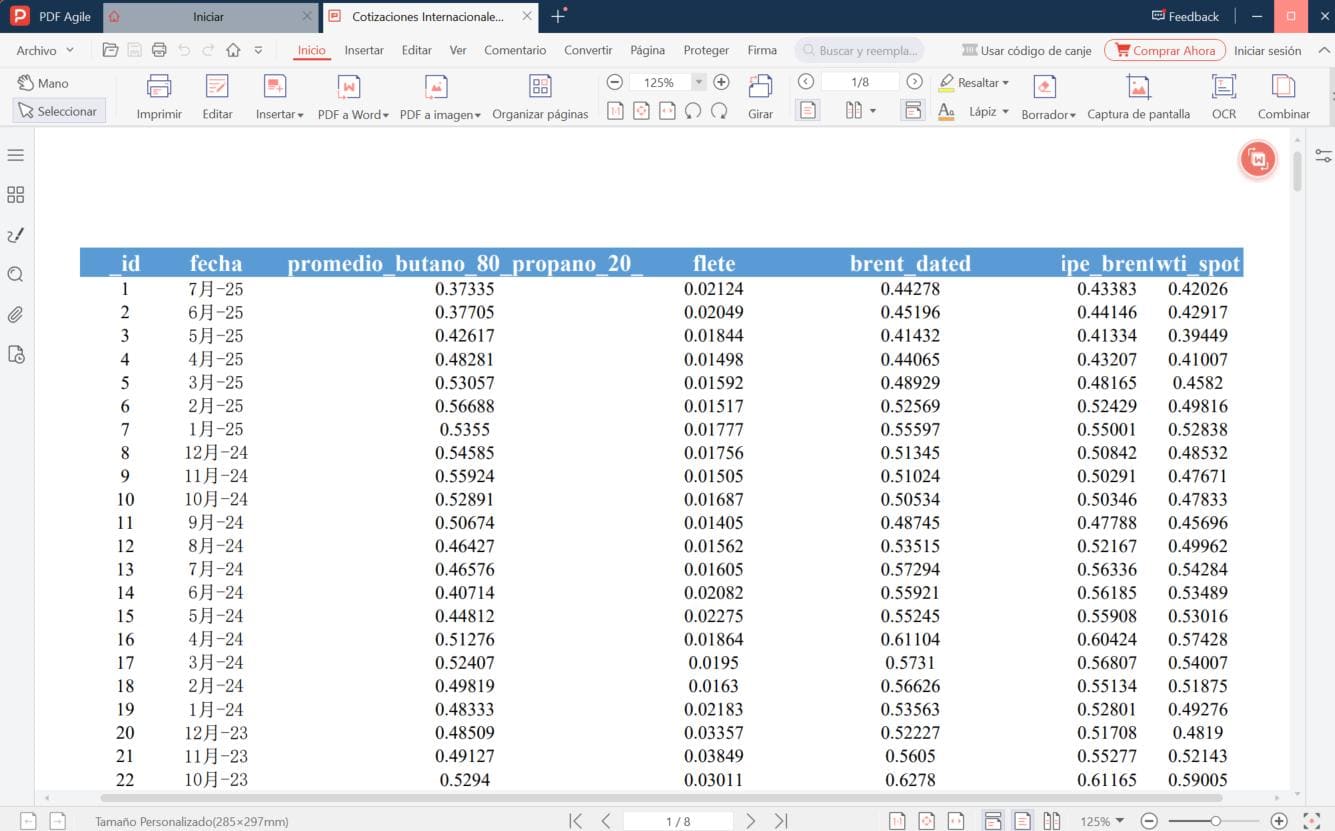
Task: Adjust the zoom slider in status bar
Action: 1215,821
